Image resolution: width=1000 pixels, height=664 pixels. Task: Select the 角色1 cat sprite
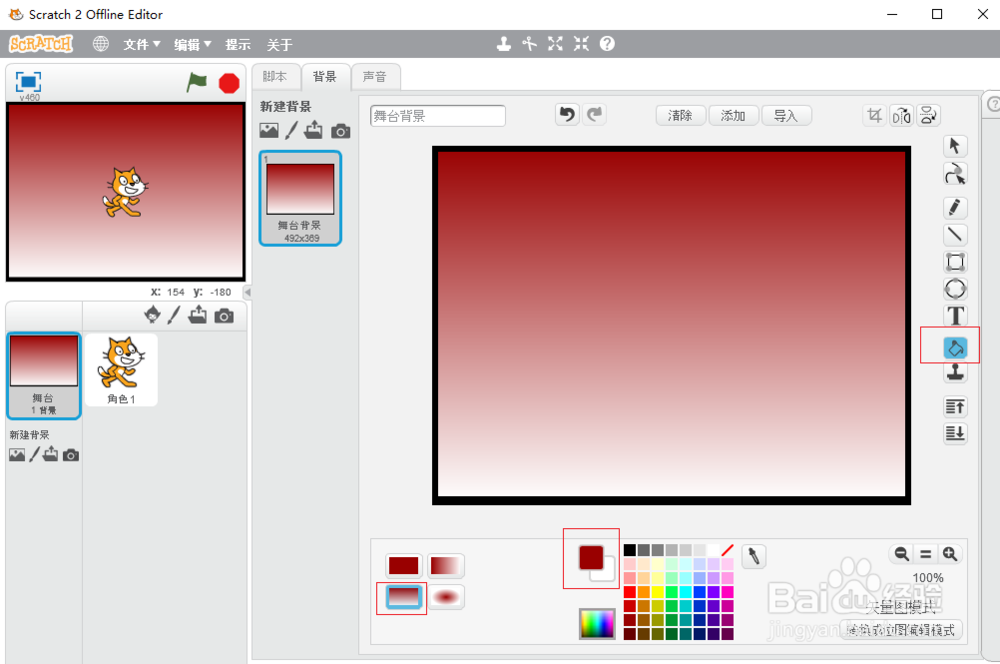(121, 369)
